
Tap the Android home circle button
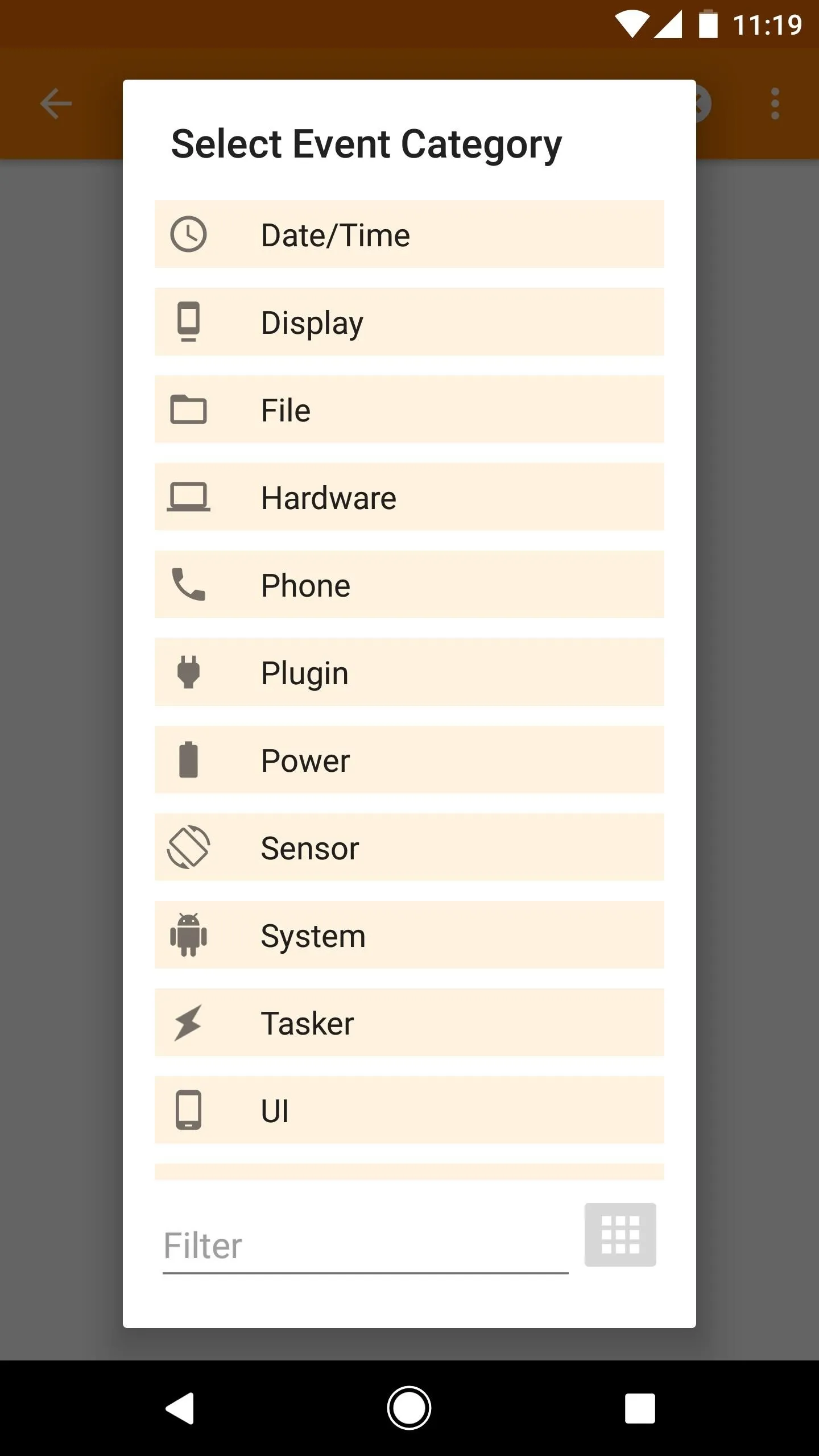pos(409,1408)
